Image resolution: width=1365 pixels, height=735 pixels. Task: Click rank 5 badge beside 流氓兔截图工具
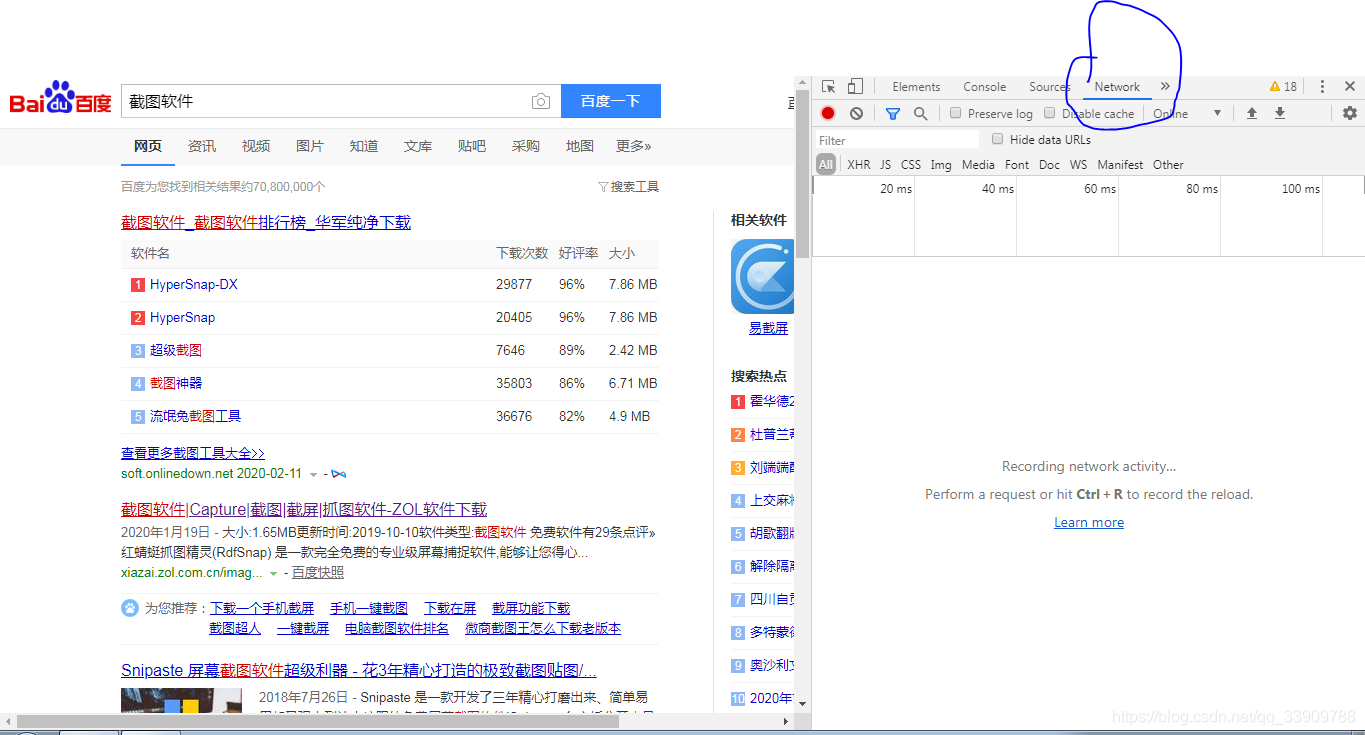[x=138, y=417]
